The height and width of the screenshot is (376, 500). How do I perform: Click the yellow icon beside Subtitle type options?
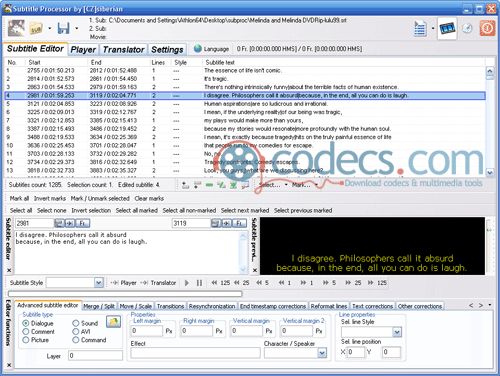coord(114,322)
